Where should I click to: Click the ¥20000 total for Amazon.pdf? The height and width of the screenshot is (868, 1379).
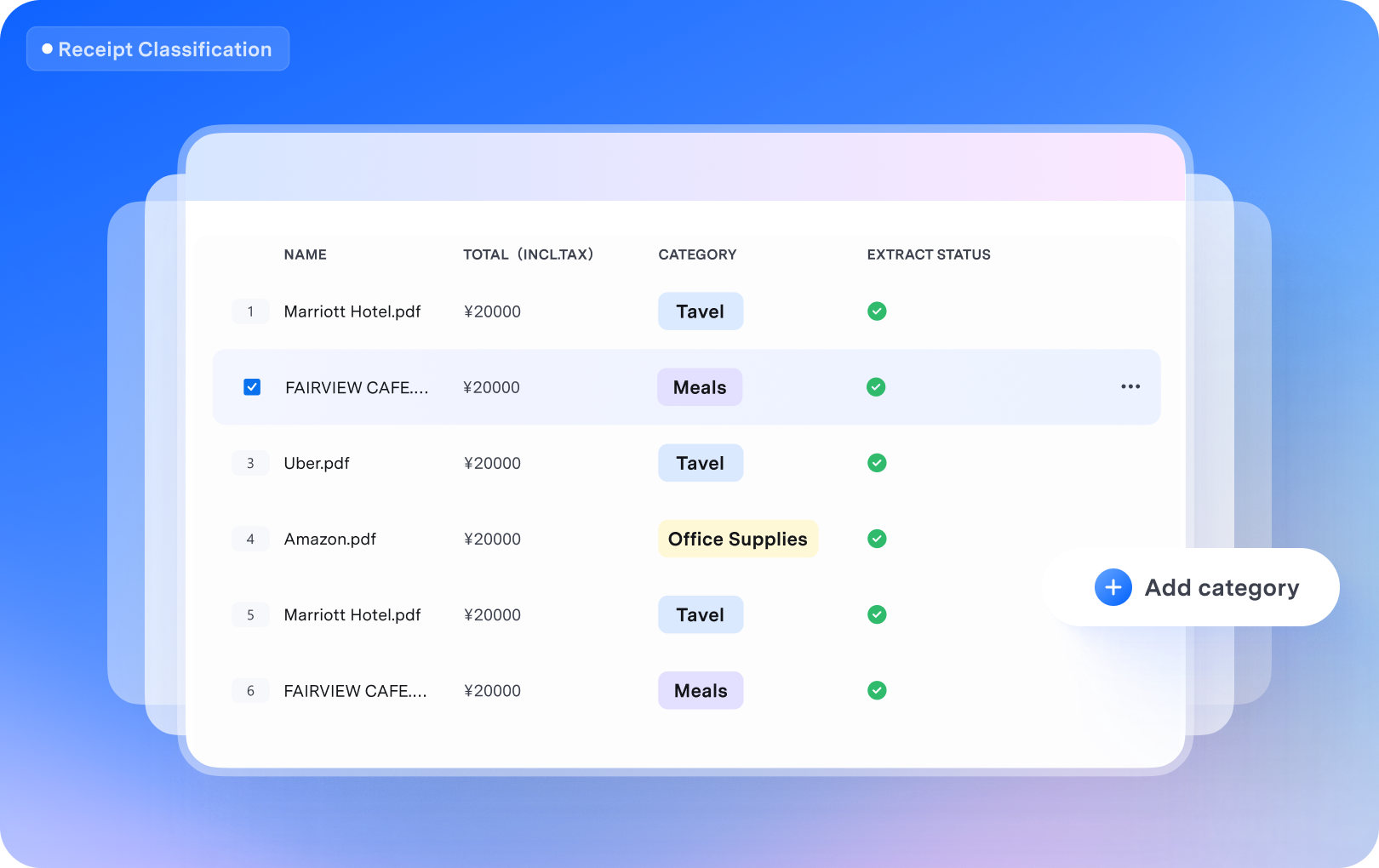[x=492, y=539]
